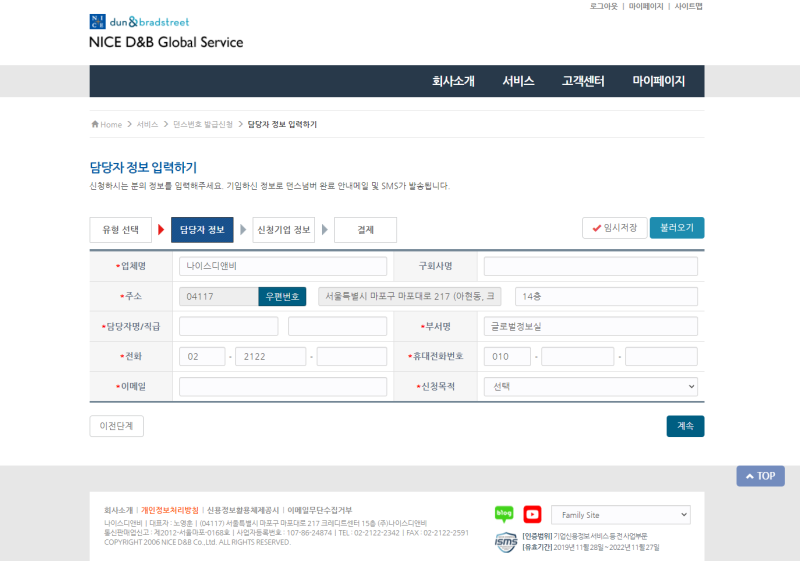Open 서비스 in the main navigation

(518, 81)
